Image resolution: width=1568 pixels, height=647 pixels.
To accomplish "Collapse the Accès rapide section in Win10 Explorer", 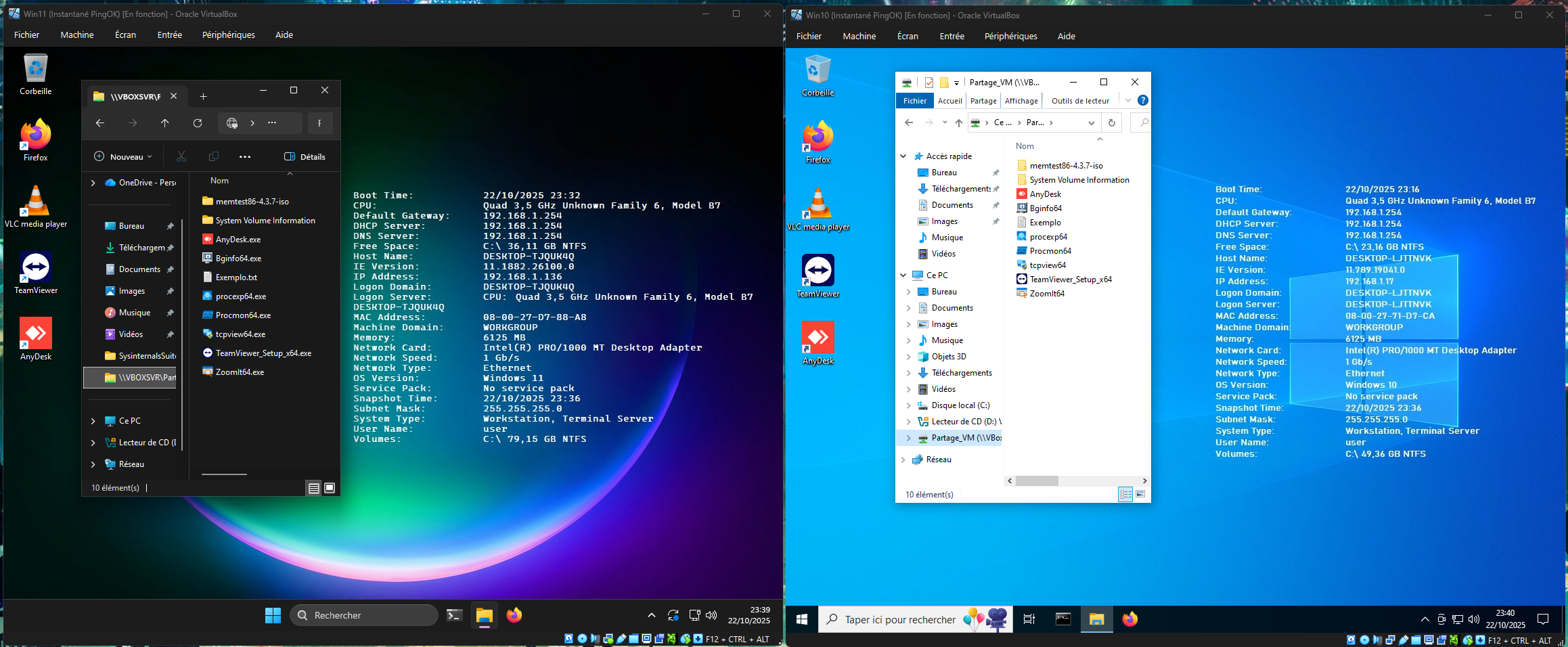I will (x=903, y=156).
